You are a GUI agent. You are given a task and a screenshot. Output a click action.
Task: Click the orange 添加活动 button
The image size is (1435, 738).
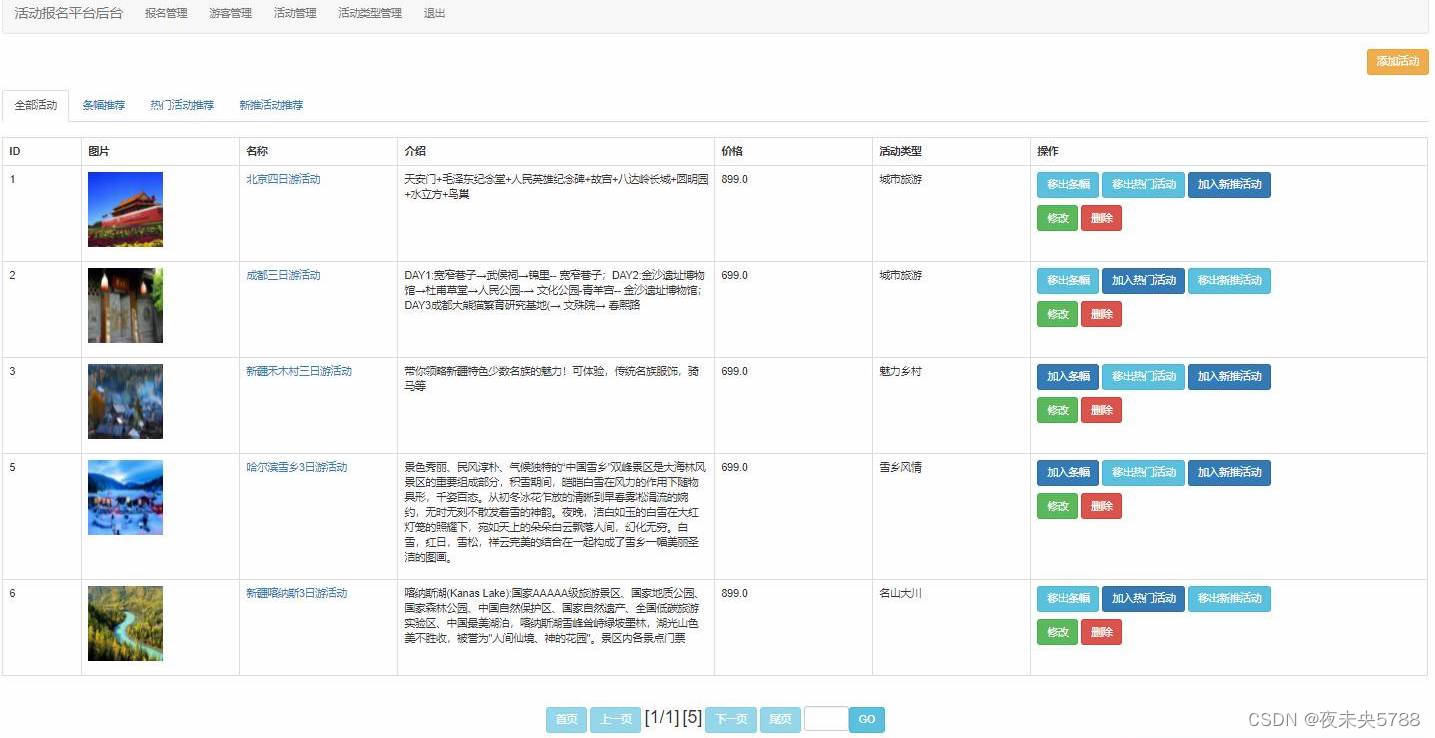coord(1397,61)
